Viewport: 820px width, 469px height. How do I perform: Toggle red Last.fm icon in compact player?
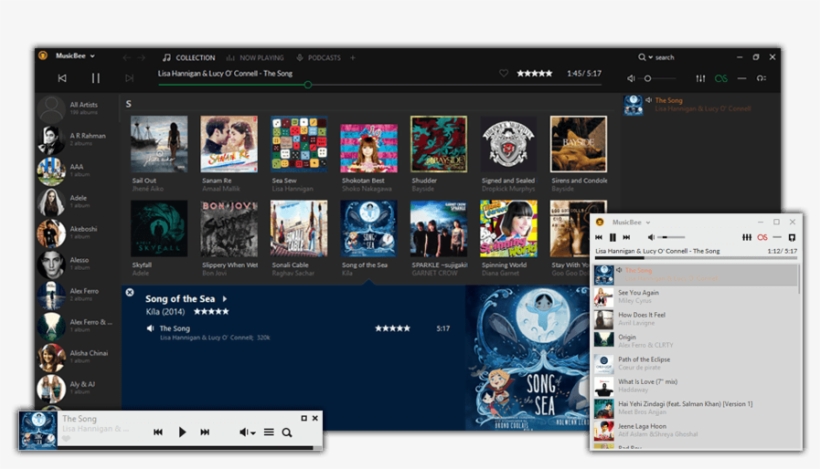click(x=762, y=237)
